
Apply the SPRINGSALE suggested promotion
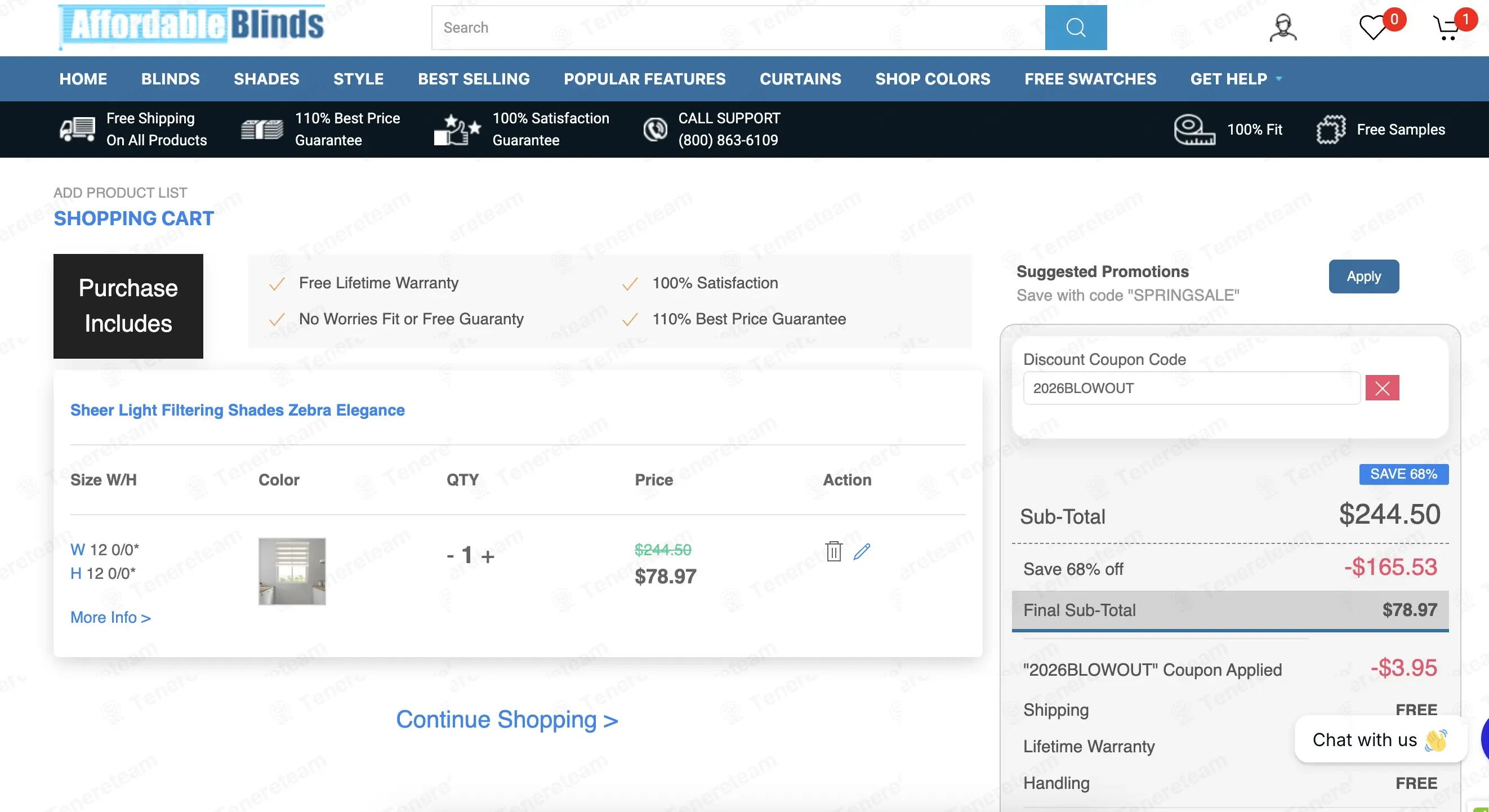pos(1363,276)
